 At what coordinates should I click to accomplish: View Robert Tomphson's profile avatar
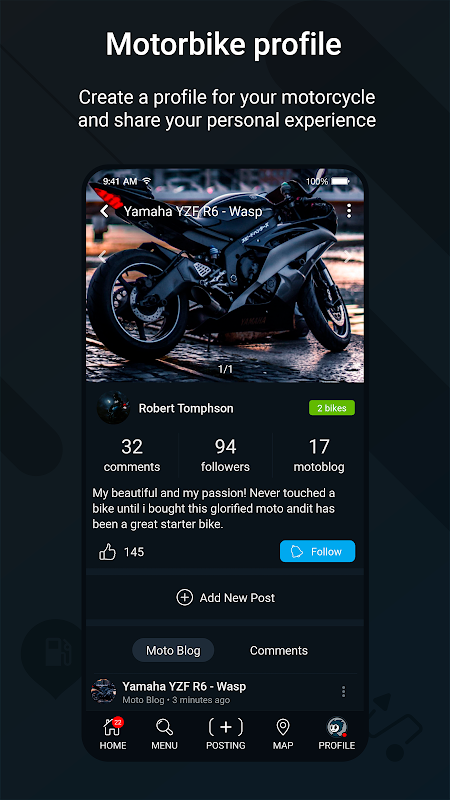[113, 408]
